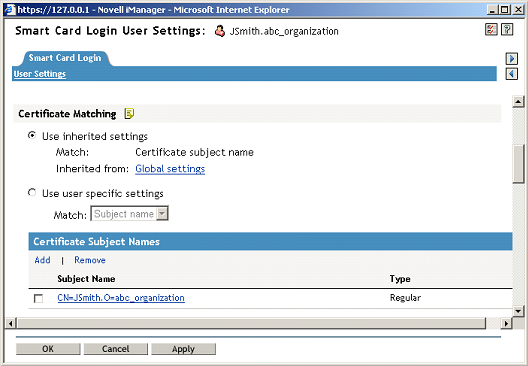The height and width of the screenshot is (366, 528).
Task: Click the Internet Explorer page icon in title bar
Action: point(10,9)
